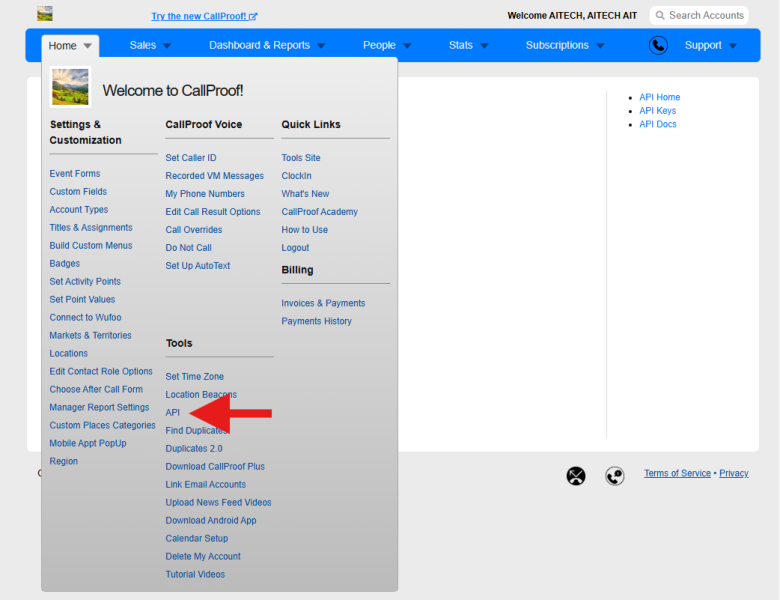Screen dimensions: 780x600
Task: Click the phone icon in navigation bar
Action: pyautogui.click(x=658, y=45)
